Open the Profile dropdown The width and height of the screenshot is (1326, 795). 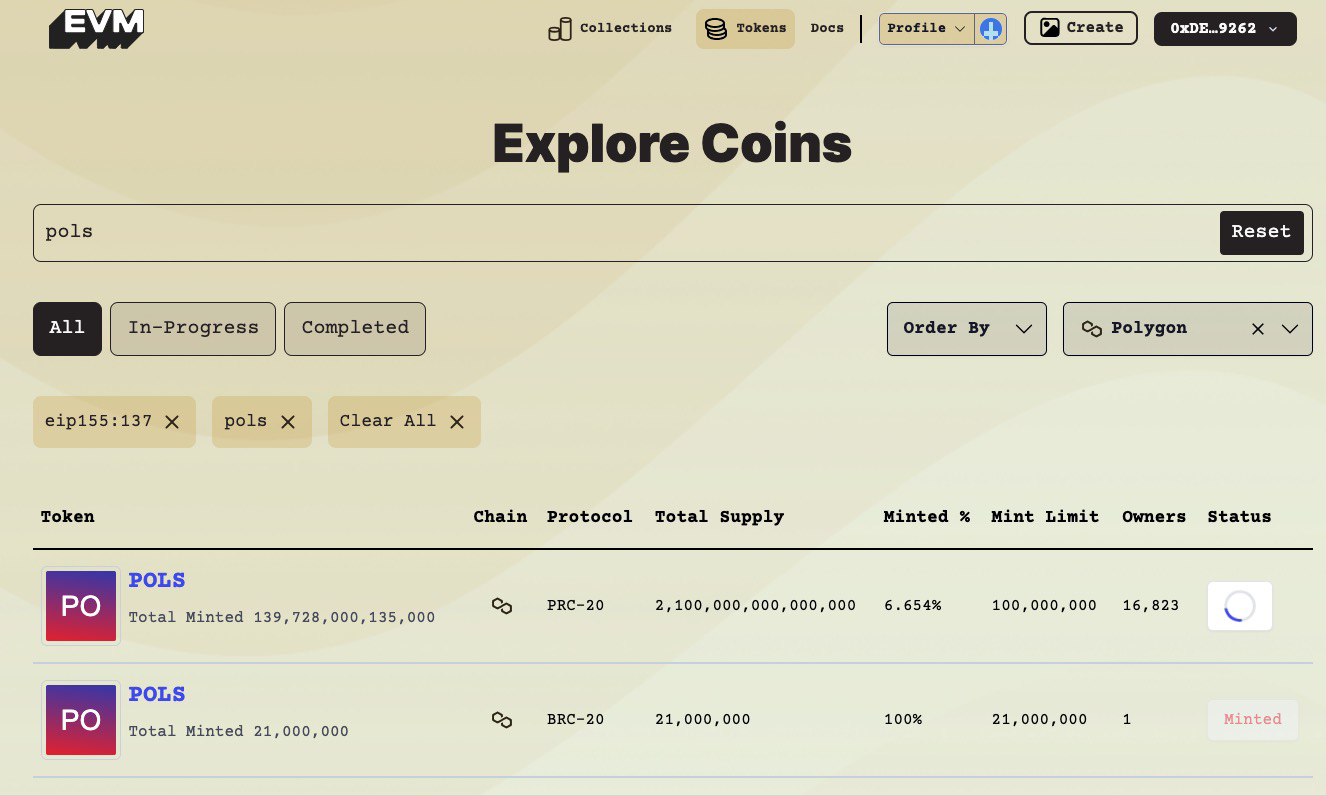pos(926,29)
